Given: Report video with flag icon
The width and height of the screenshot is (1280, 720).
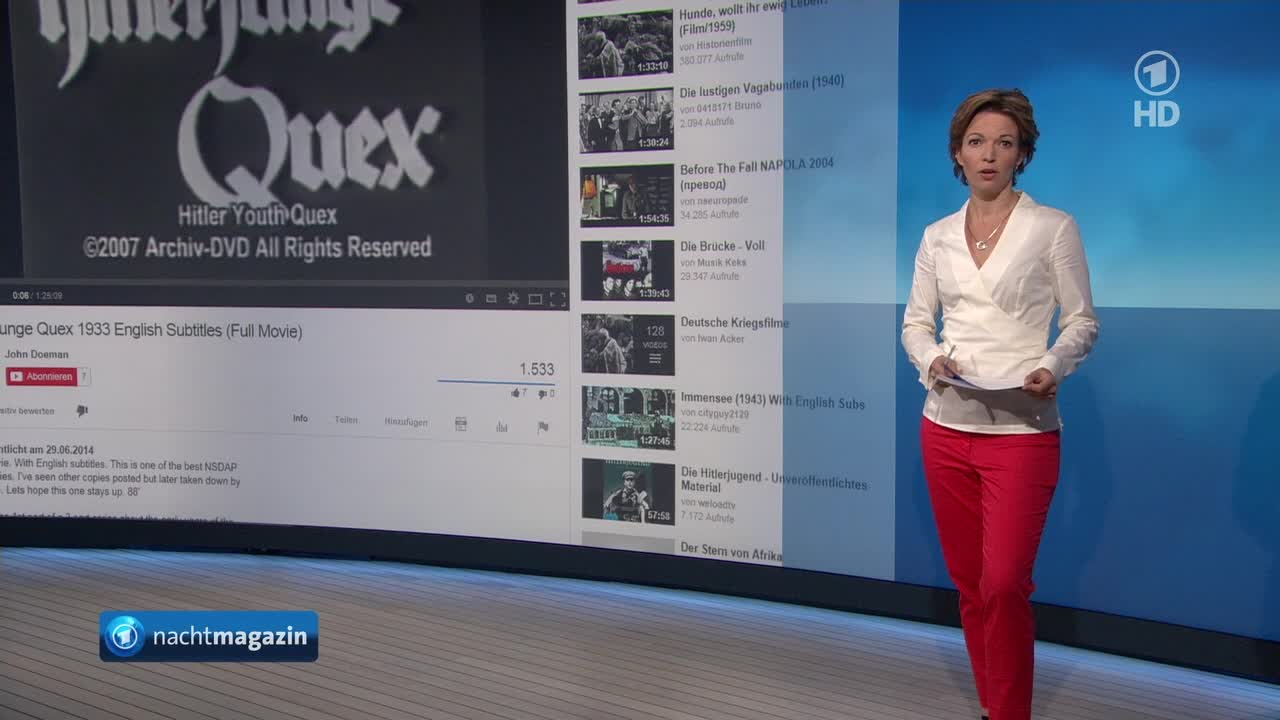Looking at the screenshot, I should [x=543, y=427].
